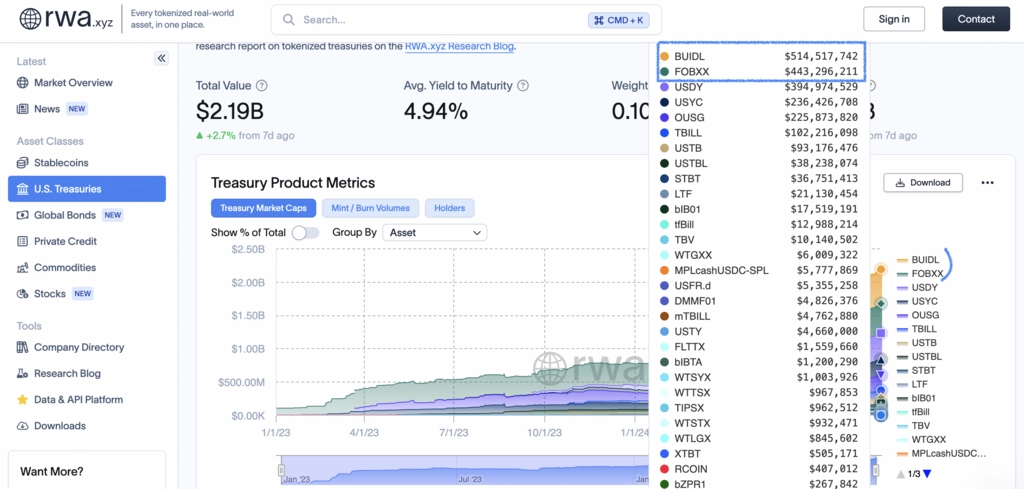Click right handle of date range slider
This screenshot has width=1024, height=489.
pyautogui.click(x=876, y=470)
